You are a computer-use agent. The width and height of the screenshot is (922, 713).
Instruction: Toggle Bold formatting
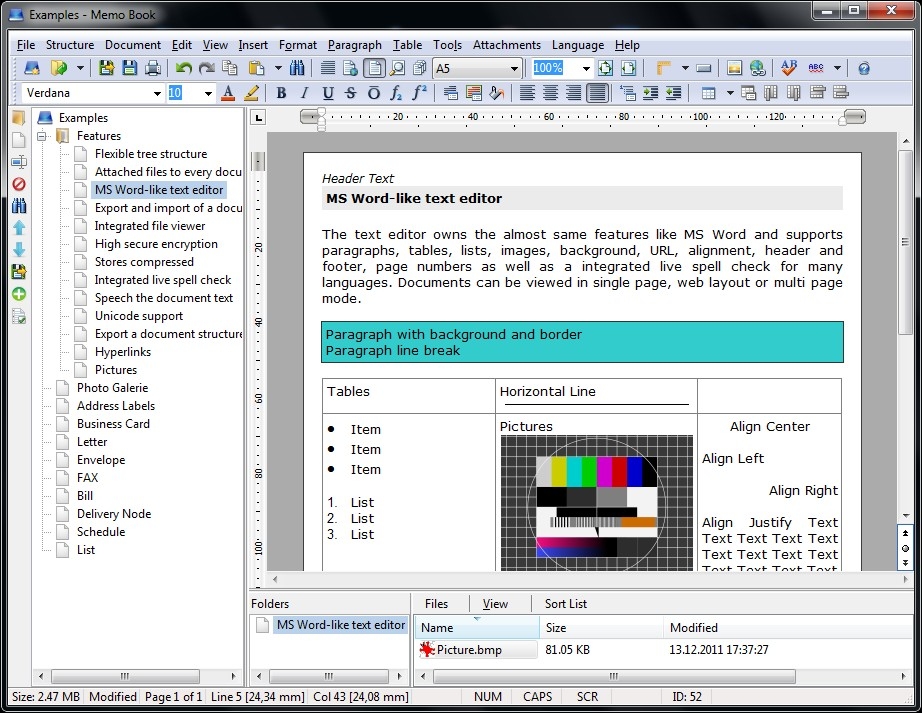(281, 93)
